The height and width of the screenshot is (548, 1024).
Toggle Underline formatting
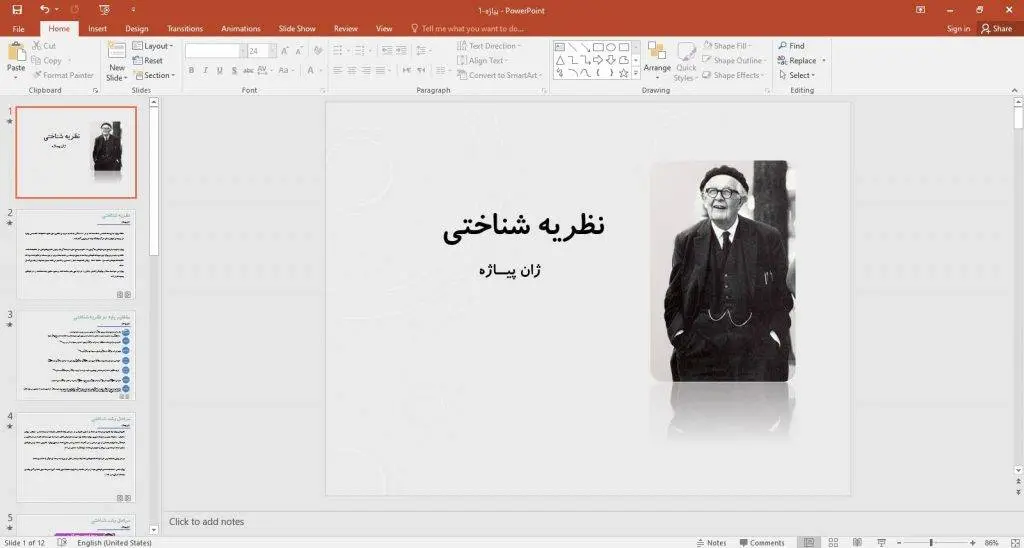(x=219, y=71)
